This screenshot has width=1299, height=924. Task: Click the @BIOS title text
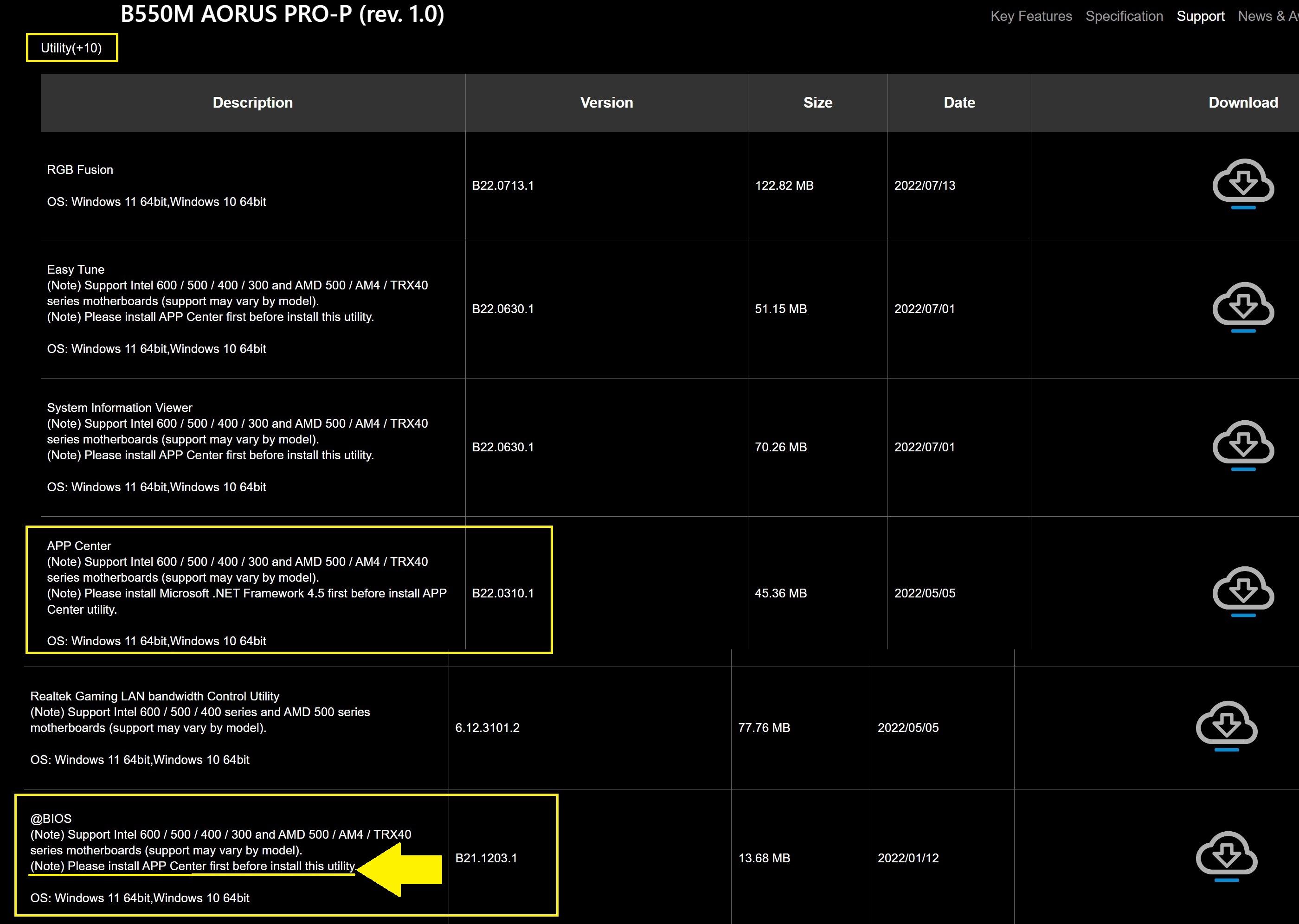point(51,818)
